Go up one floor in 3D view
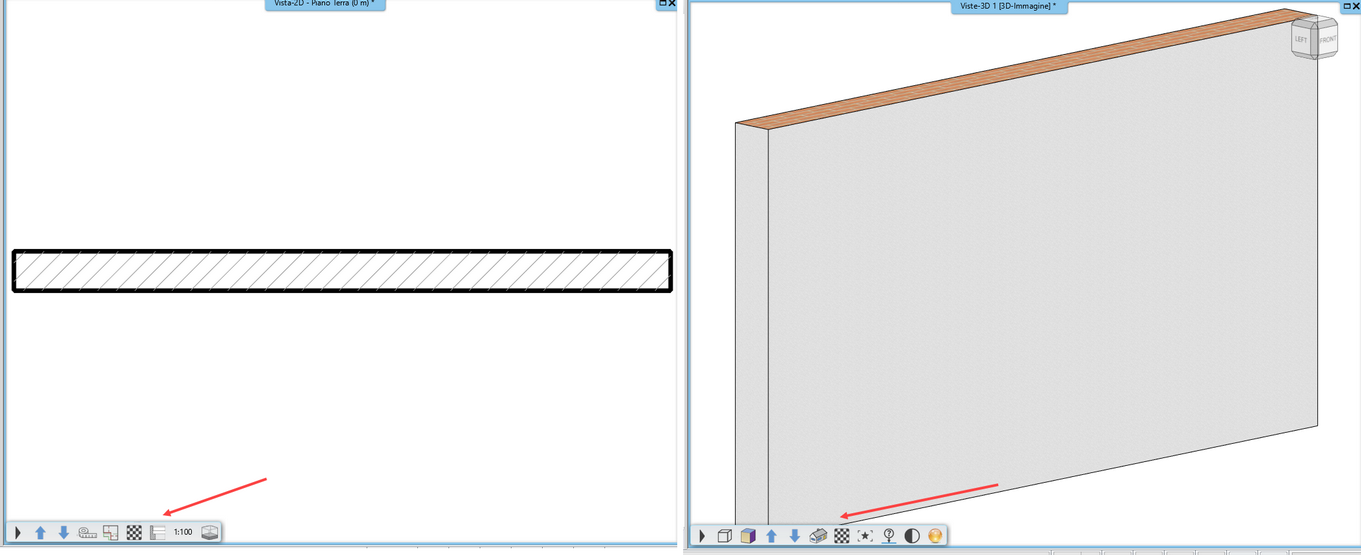Image resolution: width=1361 pixels, height=555 pixels. click(x=772, y=536)
